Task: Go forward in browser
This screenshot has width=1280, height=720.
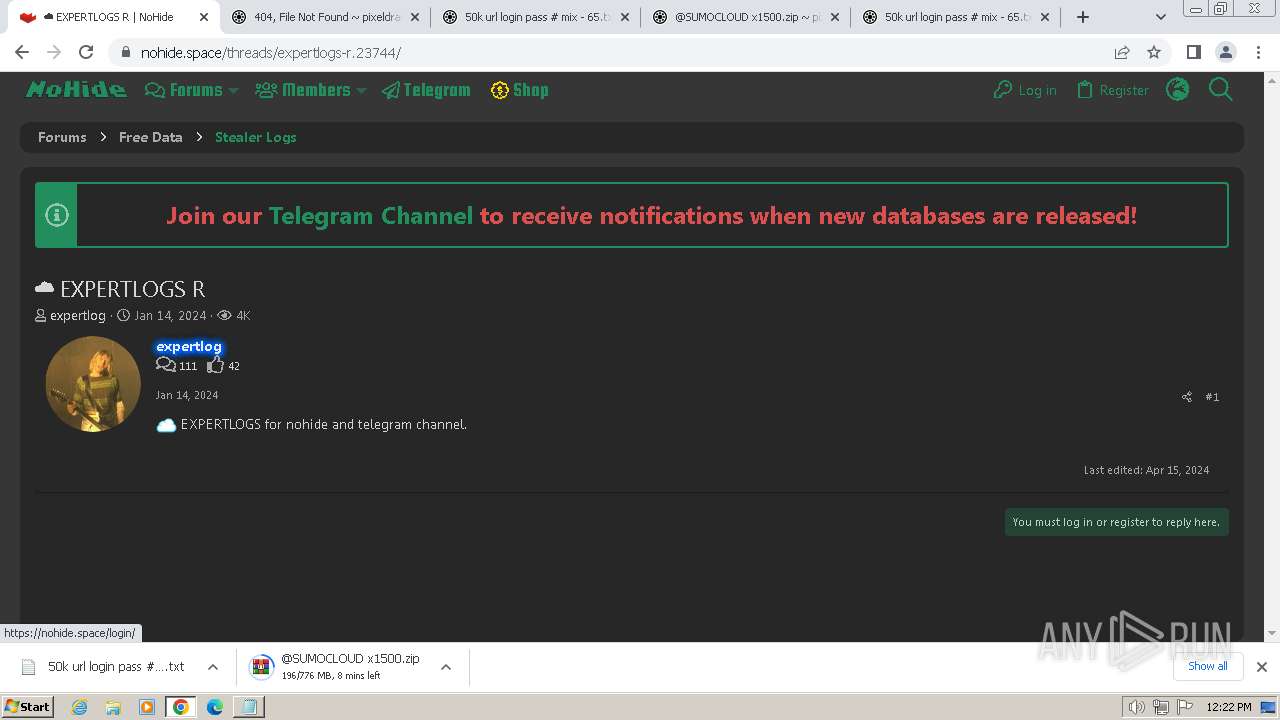Action: pos(54,52)
